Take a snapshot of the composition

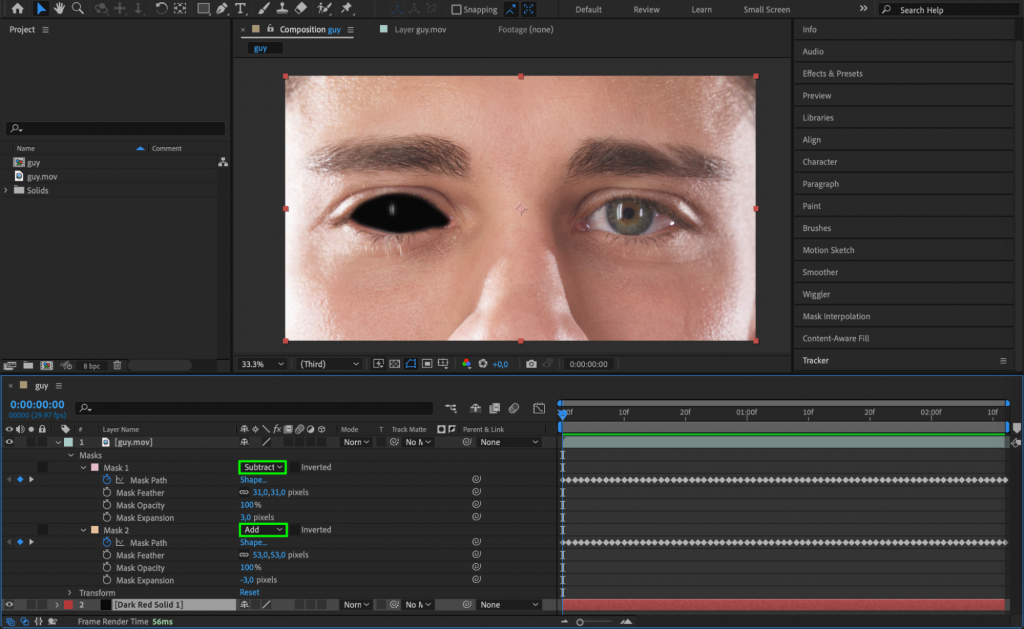[531, 364]
